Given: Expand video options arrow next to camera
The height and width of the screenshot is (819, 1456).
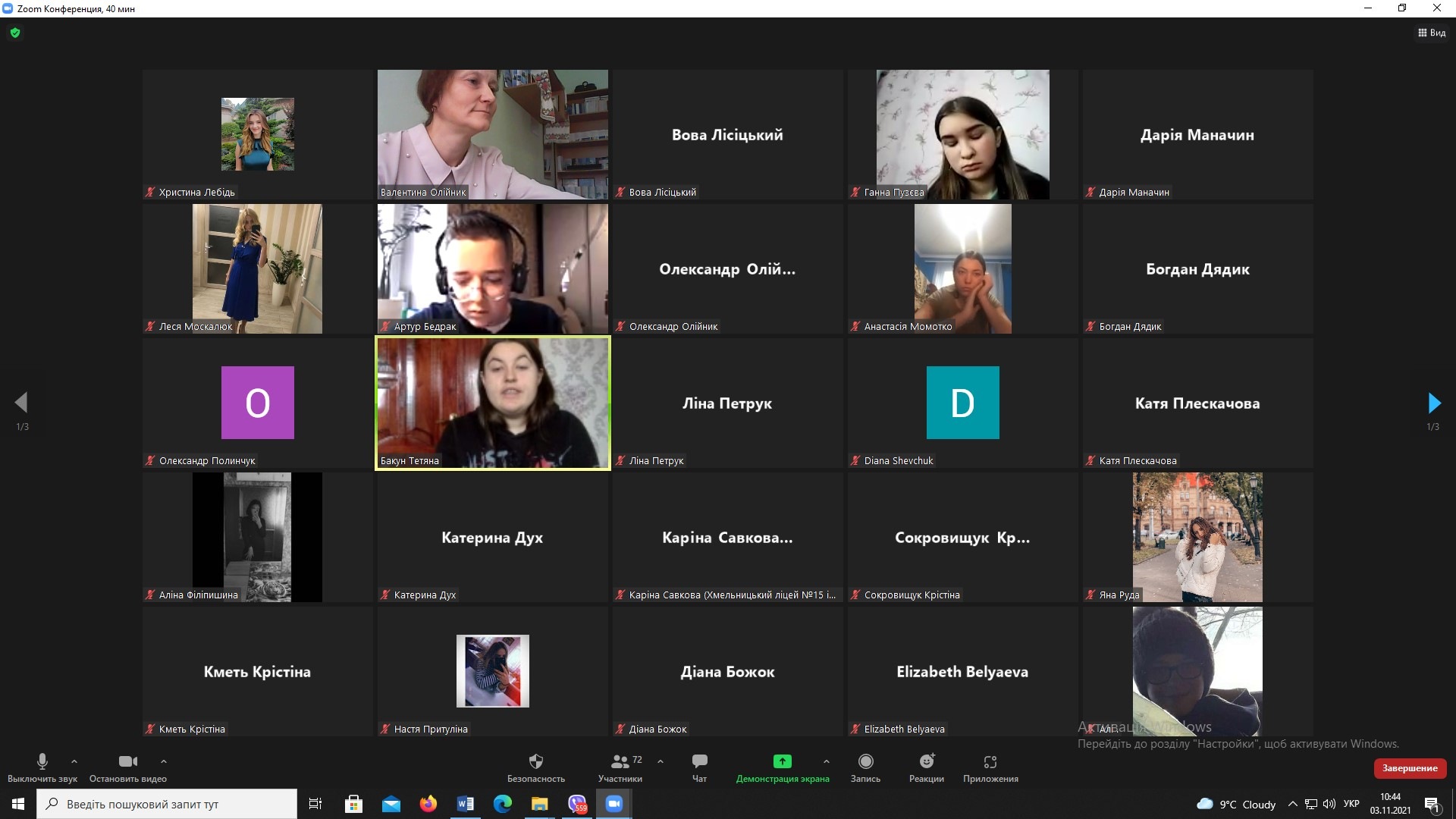Looking at the screenshot, I should (164, 761).
